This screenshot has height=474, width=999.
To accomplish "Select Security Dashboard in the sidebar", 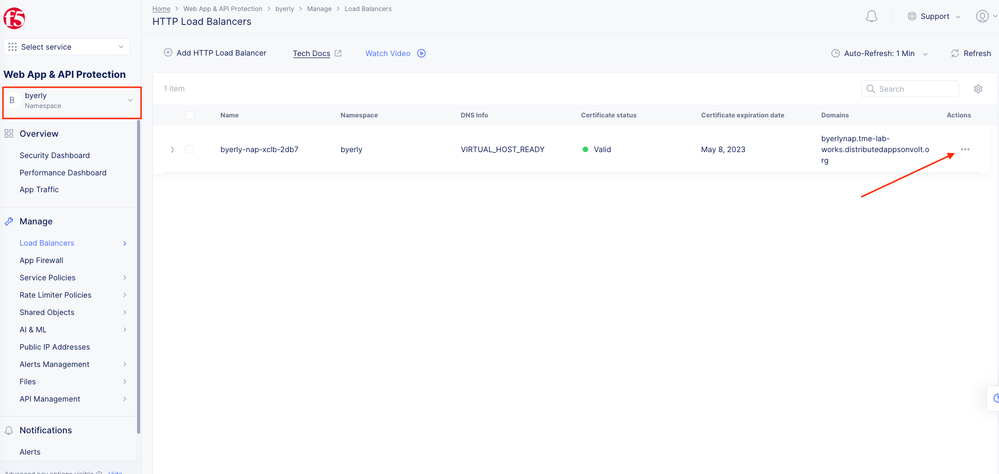I will (55, 156).
